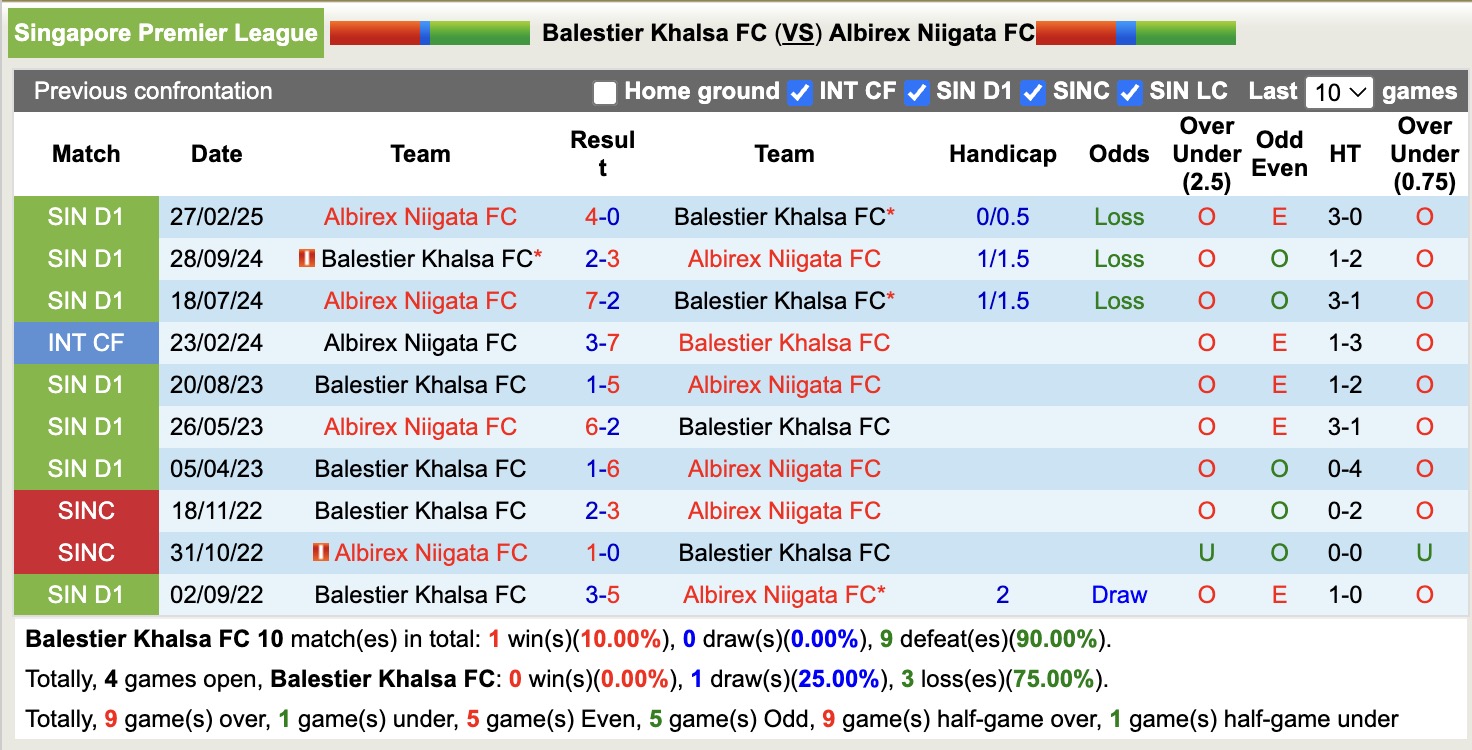
Task: Click the Loss odds link on the 28/09/24 row
Action: (x=1118, y=259)
